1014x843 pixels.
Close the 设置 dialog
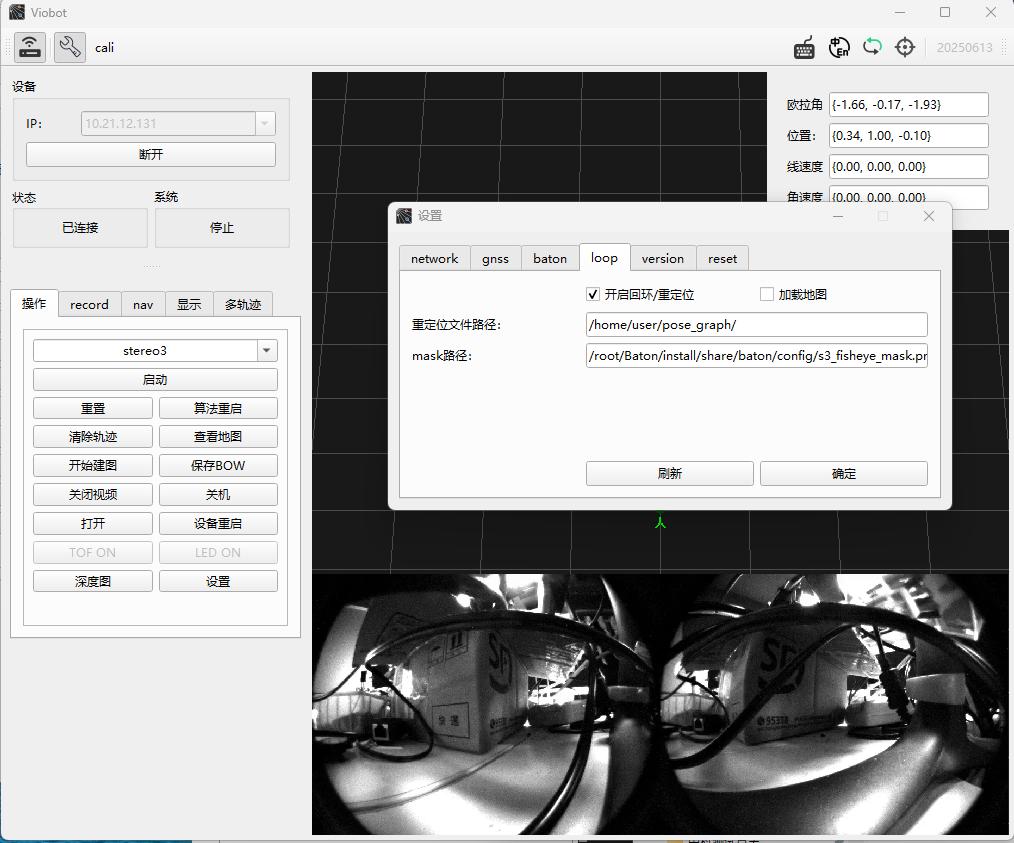coord(929,216)
